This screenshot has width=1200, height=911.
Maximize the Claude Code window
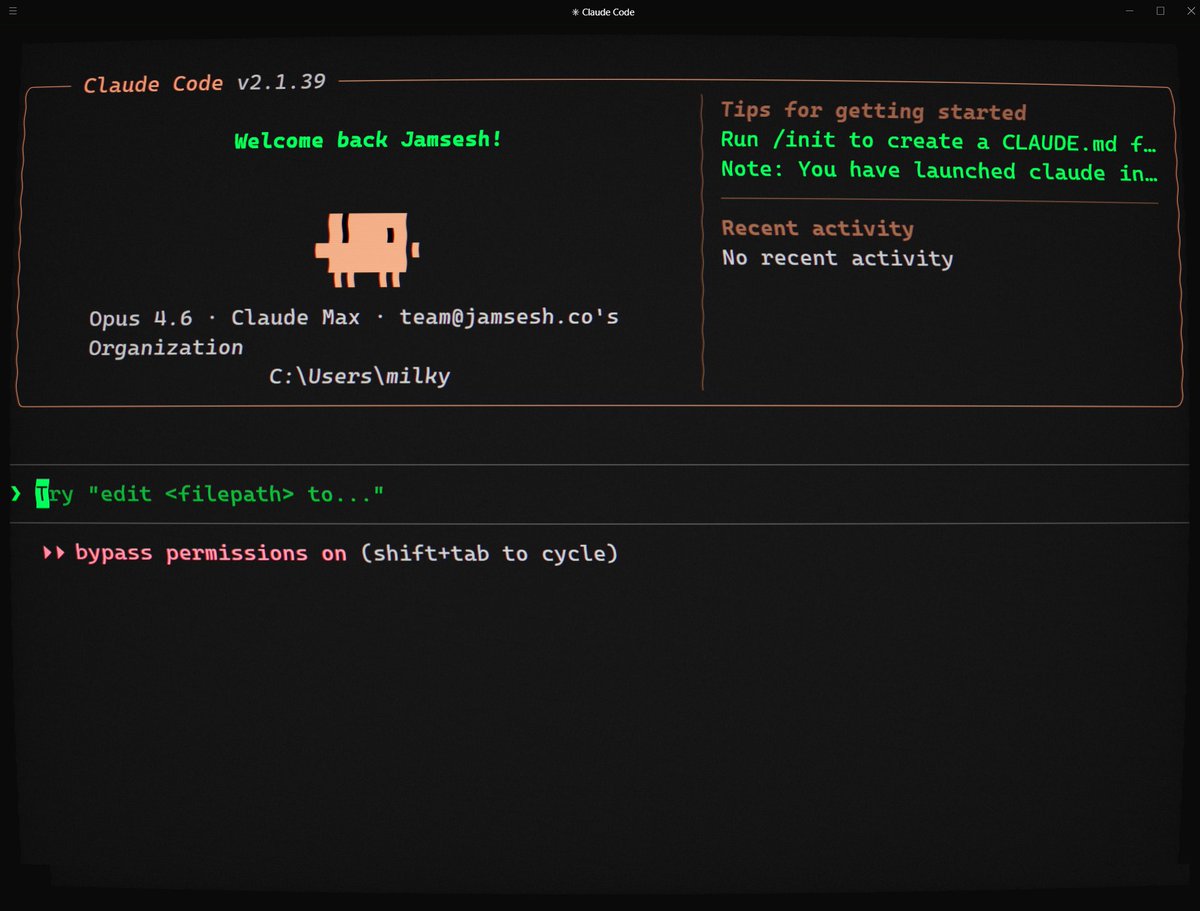[x=1160, y=11]
